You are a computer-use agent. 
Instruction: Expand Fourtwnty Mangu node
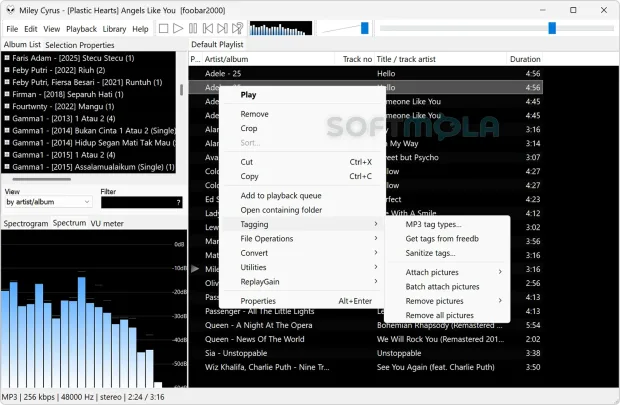pos(7,106)
